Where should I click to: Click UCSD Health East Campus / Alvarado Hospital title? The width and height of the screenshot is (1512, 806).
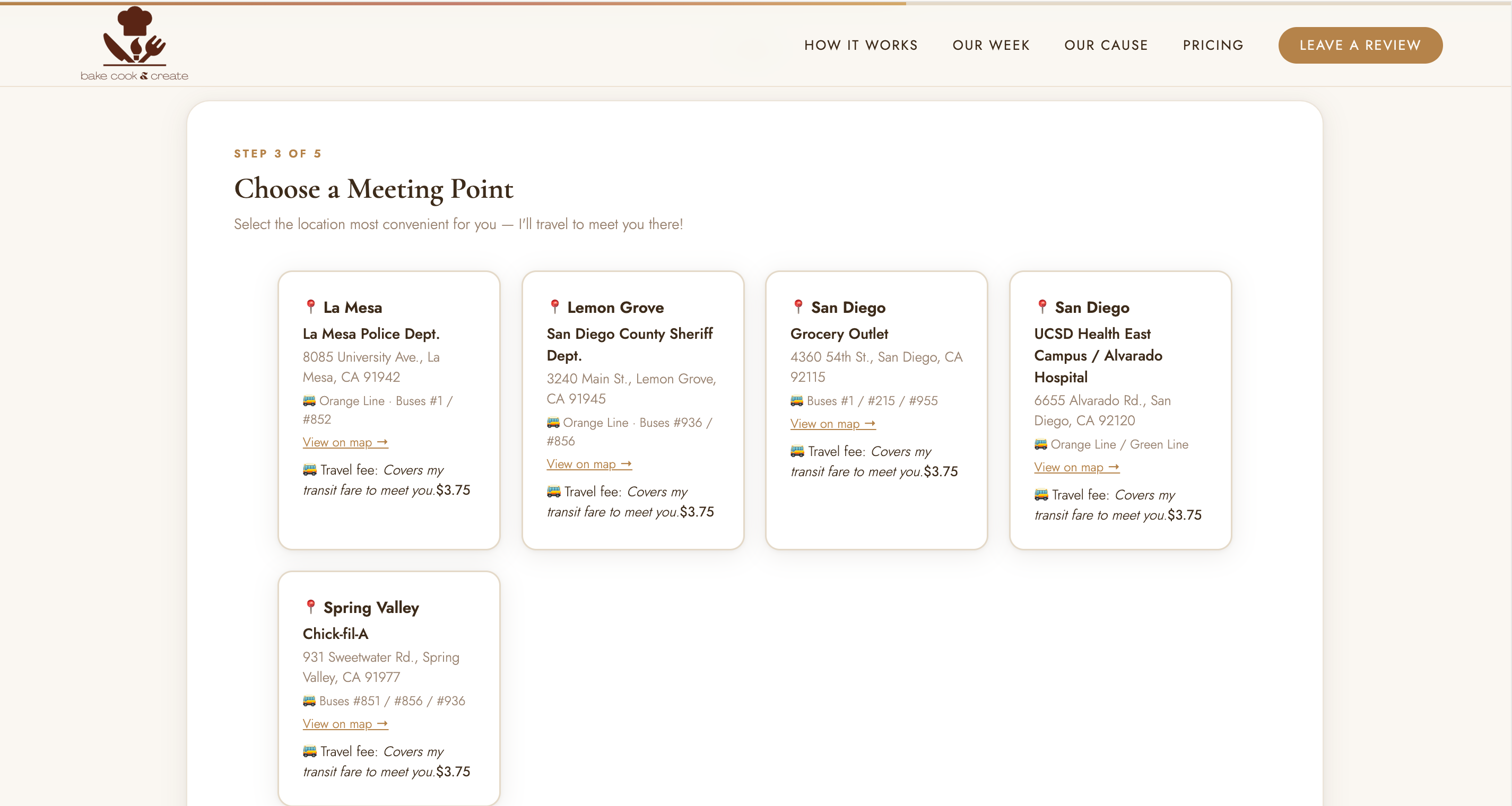[1098, 355]
